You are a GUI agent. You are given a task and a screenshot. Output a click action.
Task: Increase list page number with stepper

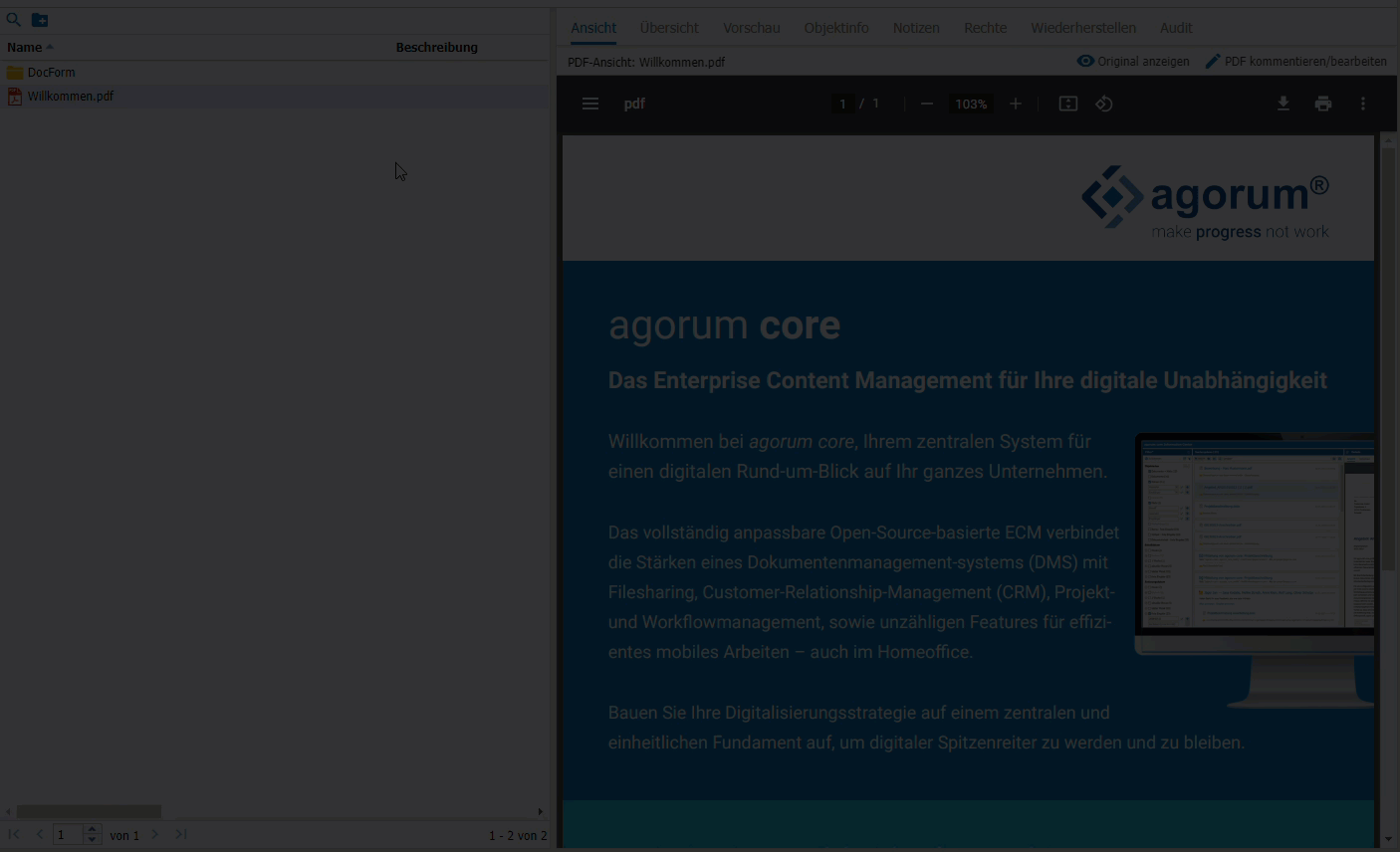[x=92, y=830]
